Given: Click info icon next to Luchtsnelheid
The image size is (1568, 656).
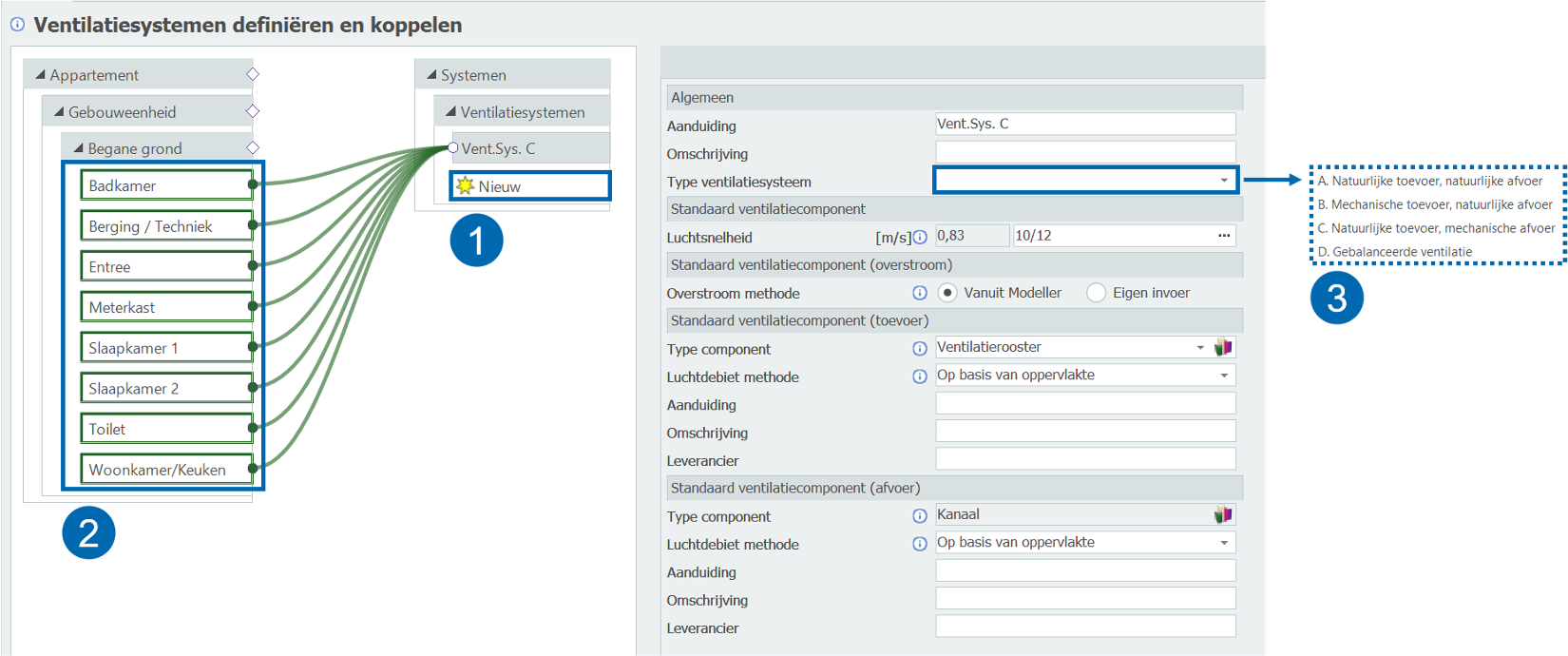Looking at the screenshot, I should tap(920, 237).
